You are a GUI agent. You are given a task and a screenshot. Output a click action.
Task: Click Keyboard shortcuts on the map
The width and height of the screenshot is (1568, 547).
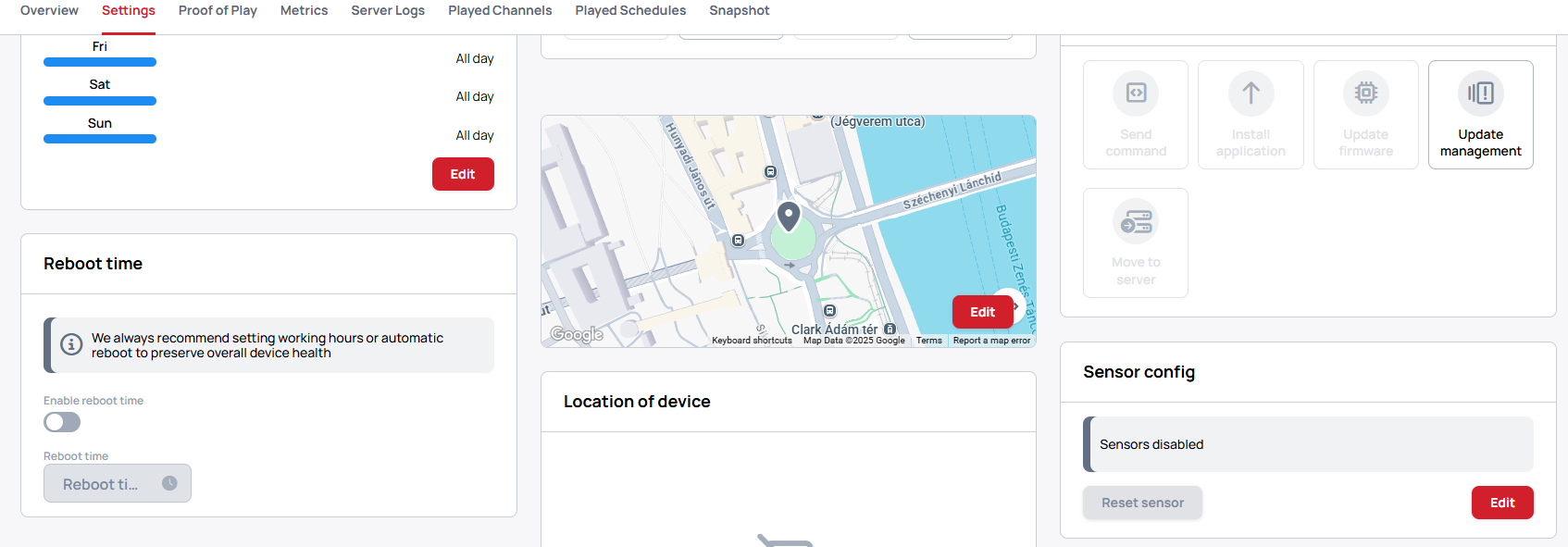click(752, 341)
